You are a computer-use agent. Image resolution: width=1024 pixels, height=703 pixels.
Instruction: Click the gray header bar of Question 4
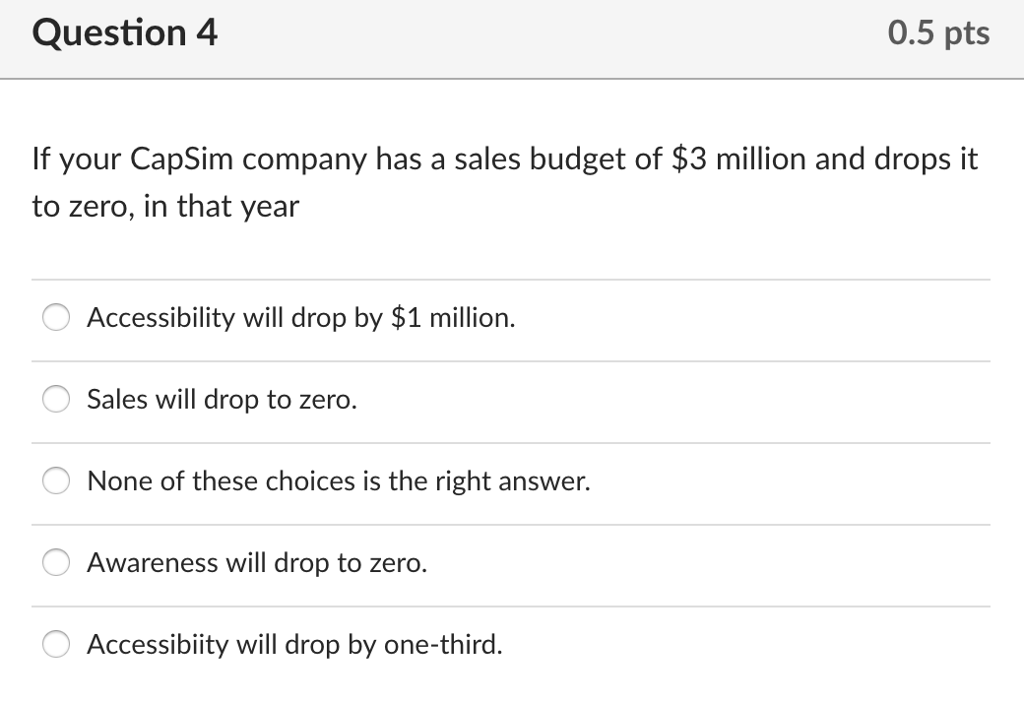(x=512, y=40)
